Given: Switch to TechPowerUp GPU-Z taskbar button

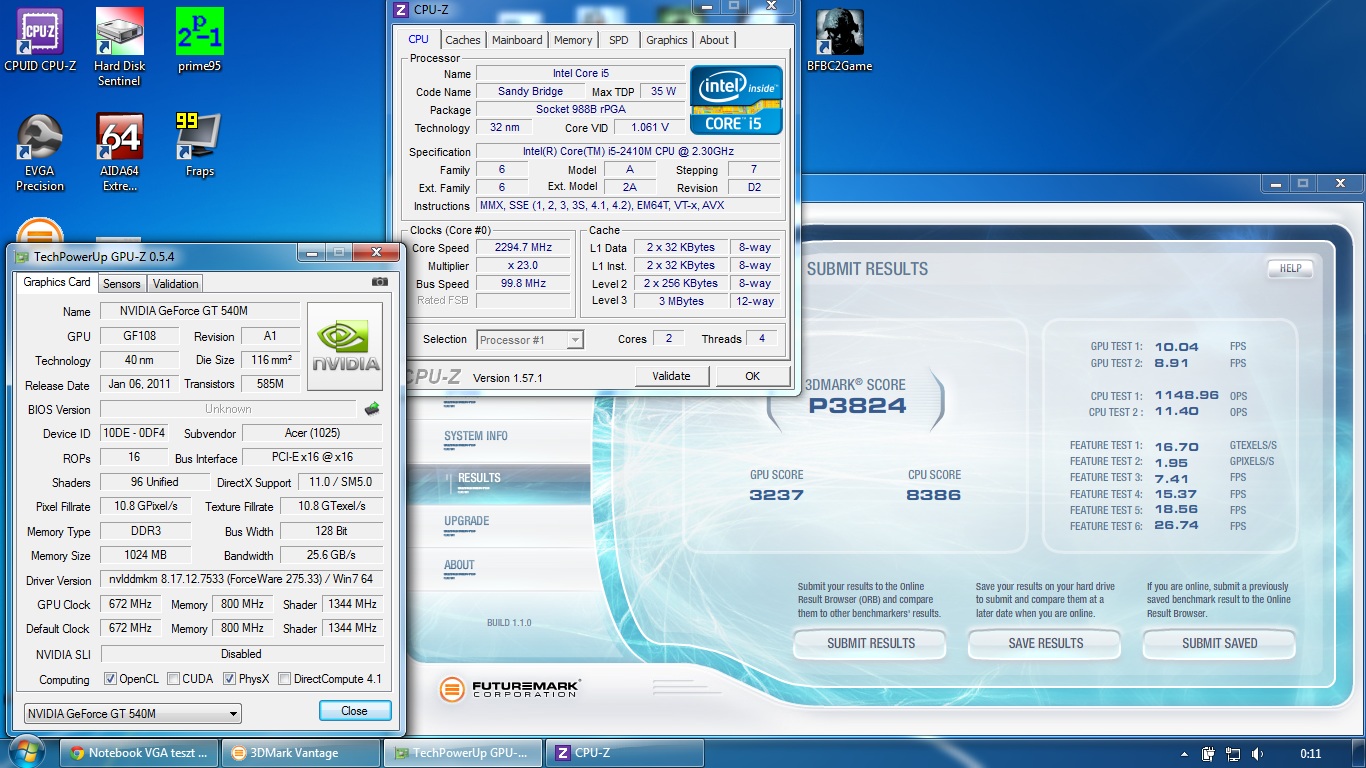Looking at the screenshot, I should pos(464,753).
